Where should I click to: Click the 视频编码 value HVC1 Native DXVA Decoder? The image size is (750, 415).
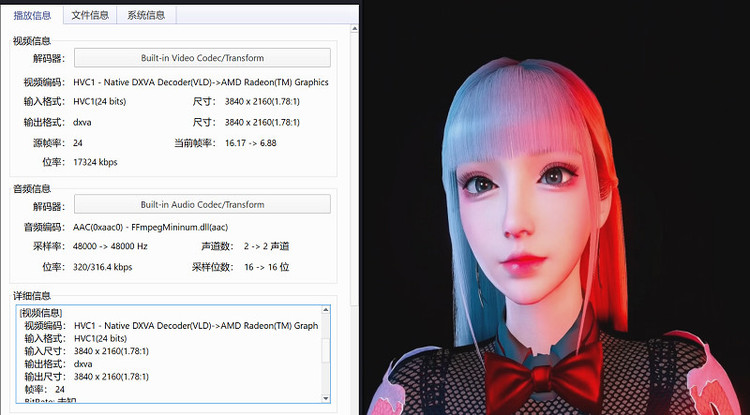tap(201, 82)
